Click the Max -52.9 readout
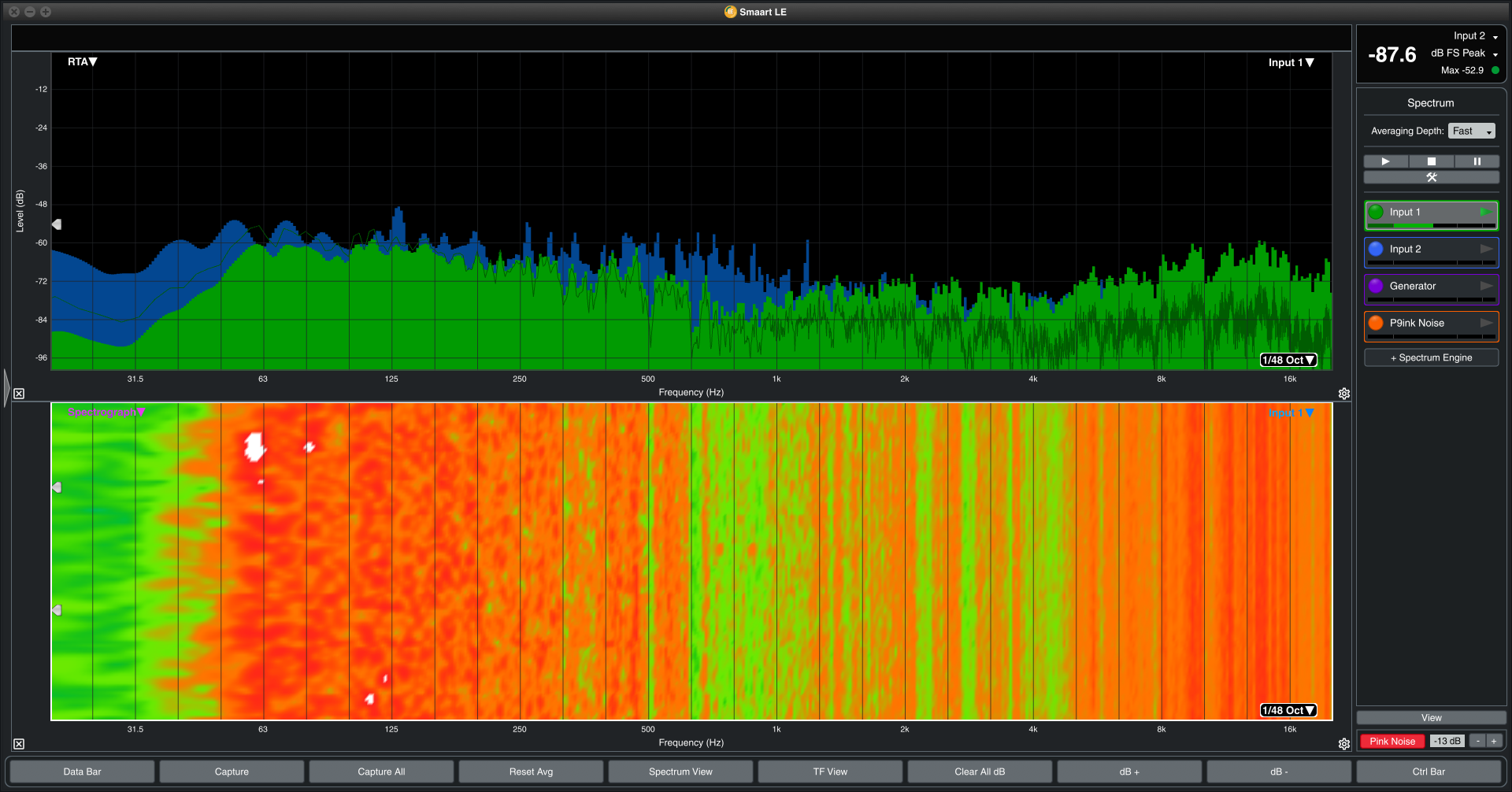This screenshot has width=1512, height=792. (x=1462, y=70)
